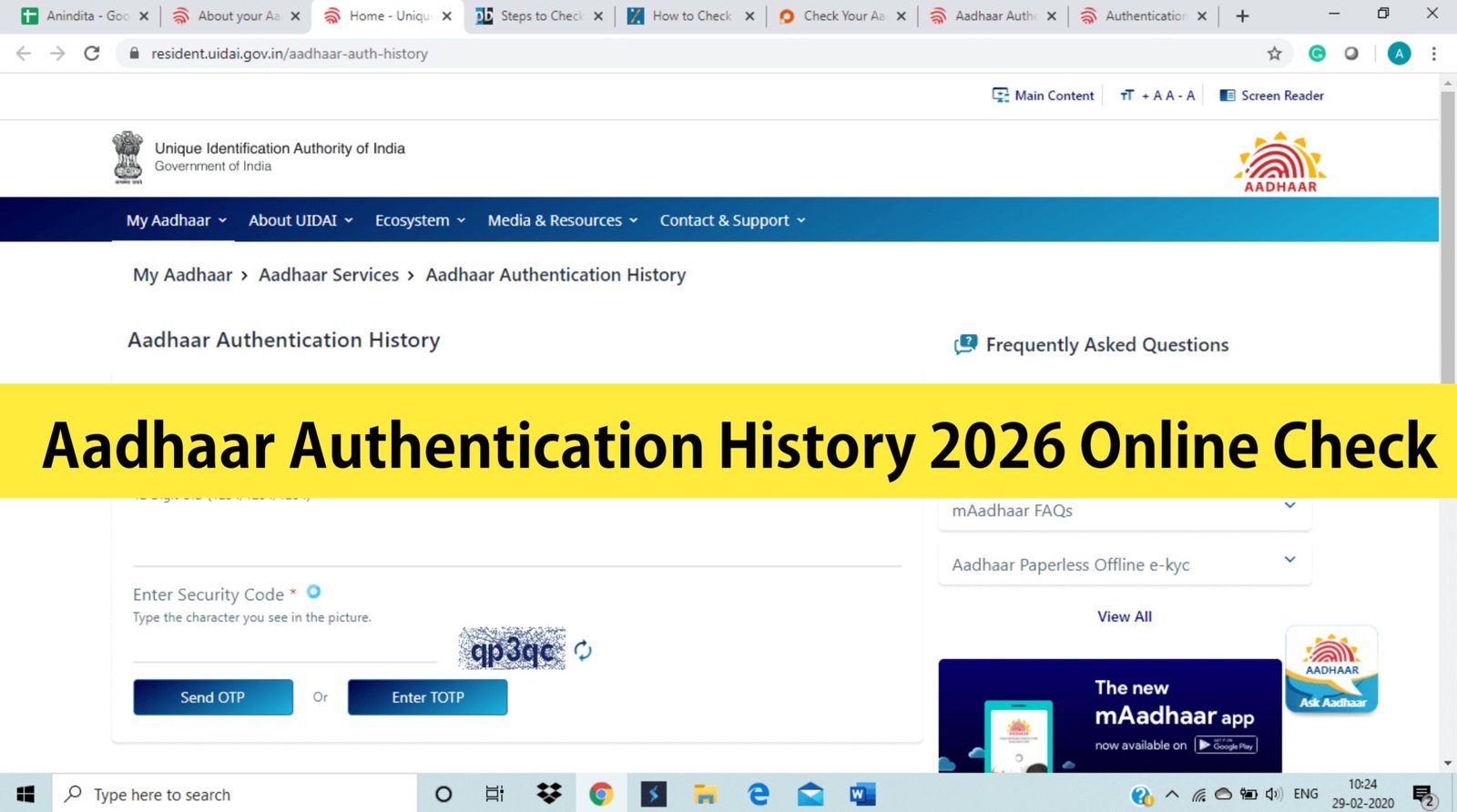The height and width of the screenshot is (812, 1457).
Task: Click the Screen Reader link
Action: [x=1271, y=96]
